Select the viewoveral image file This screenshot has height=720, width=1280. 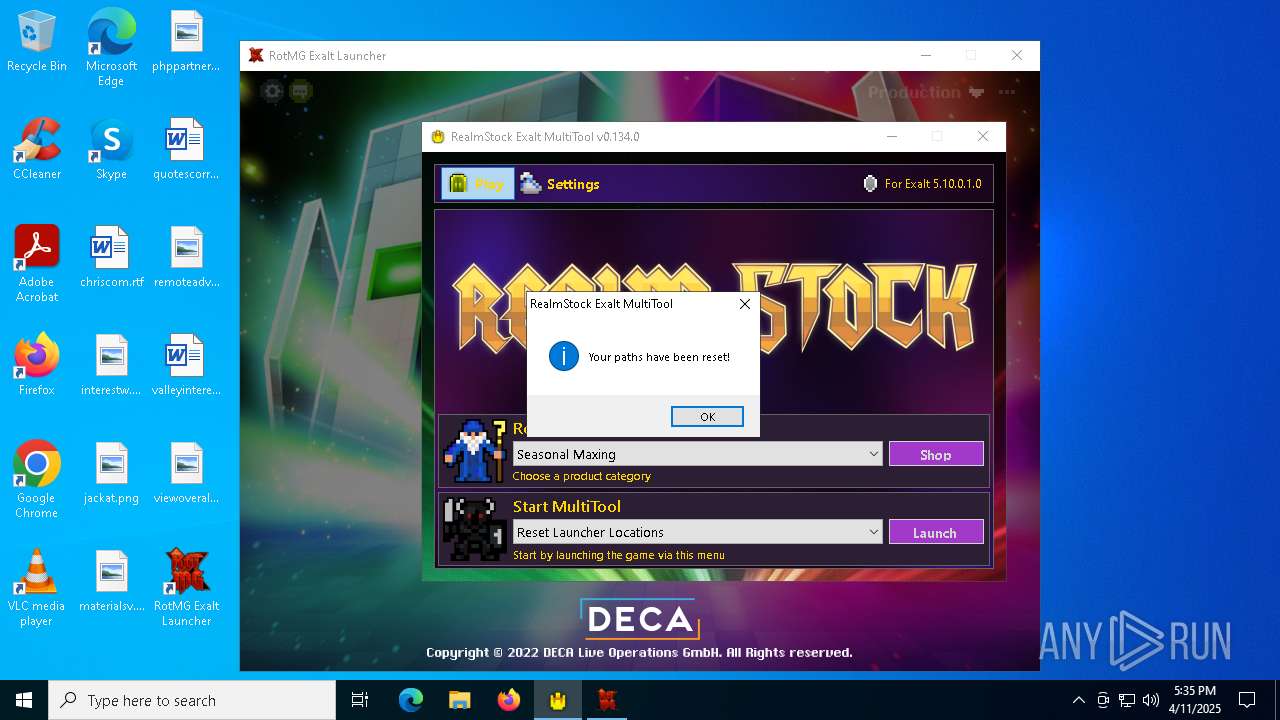pyautogui.click(x=186, y=474)
